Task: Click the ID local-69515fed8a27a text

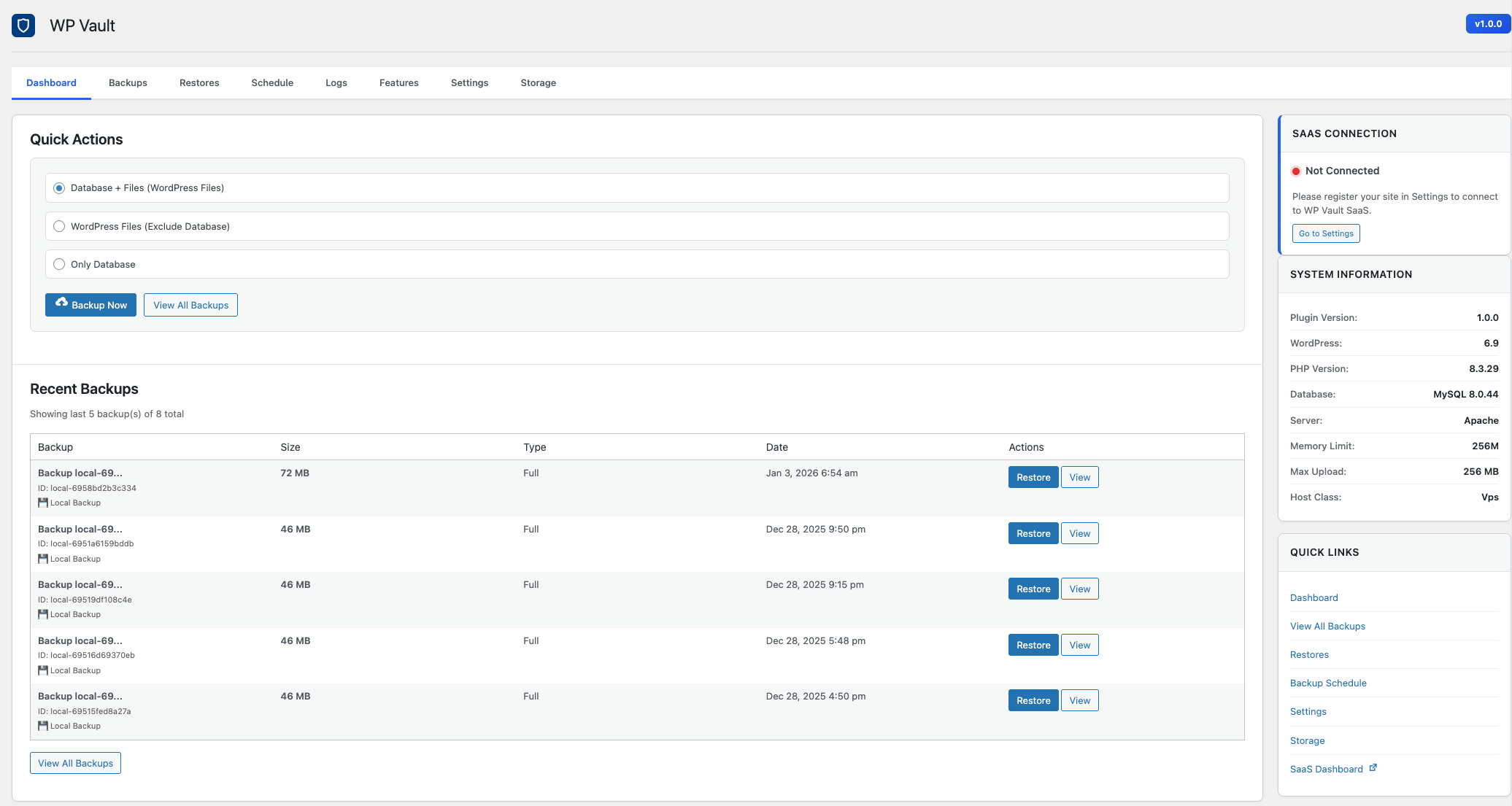Action: [85, 711]
